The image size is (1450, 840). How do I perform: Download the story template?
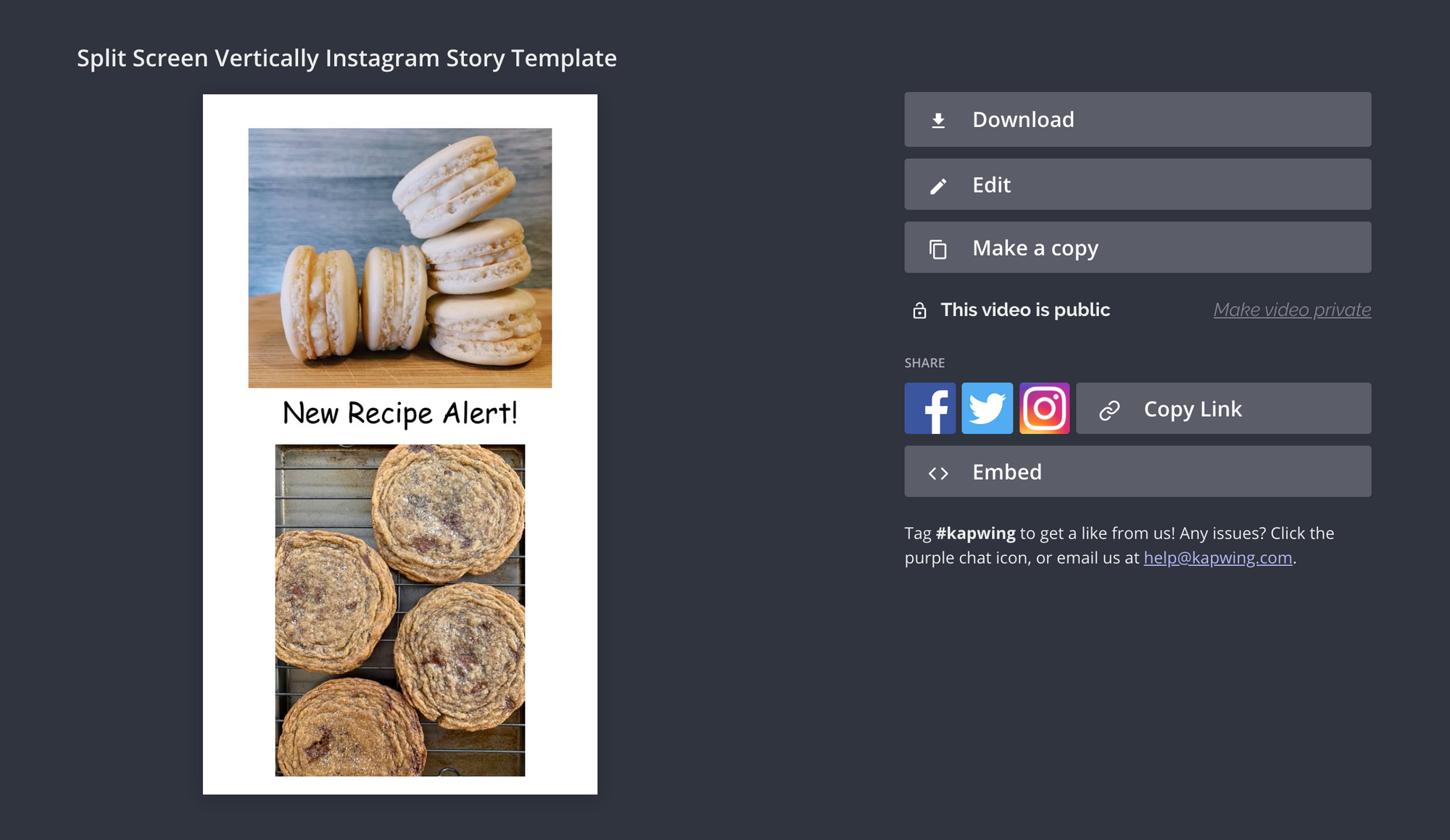point(1138,120)
